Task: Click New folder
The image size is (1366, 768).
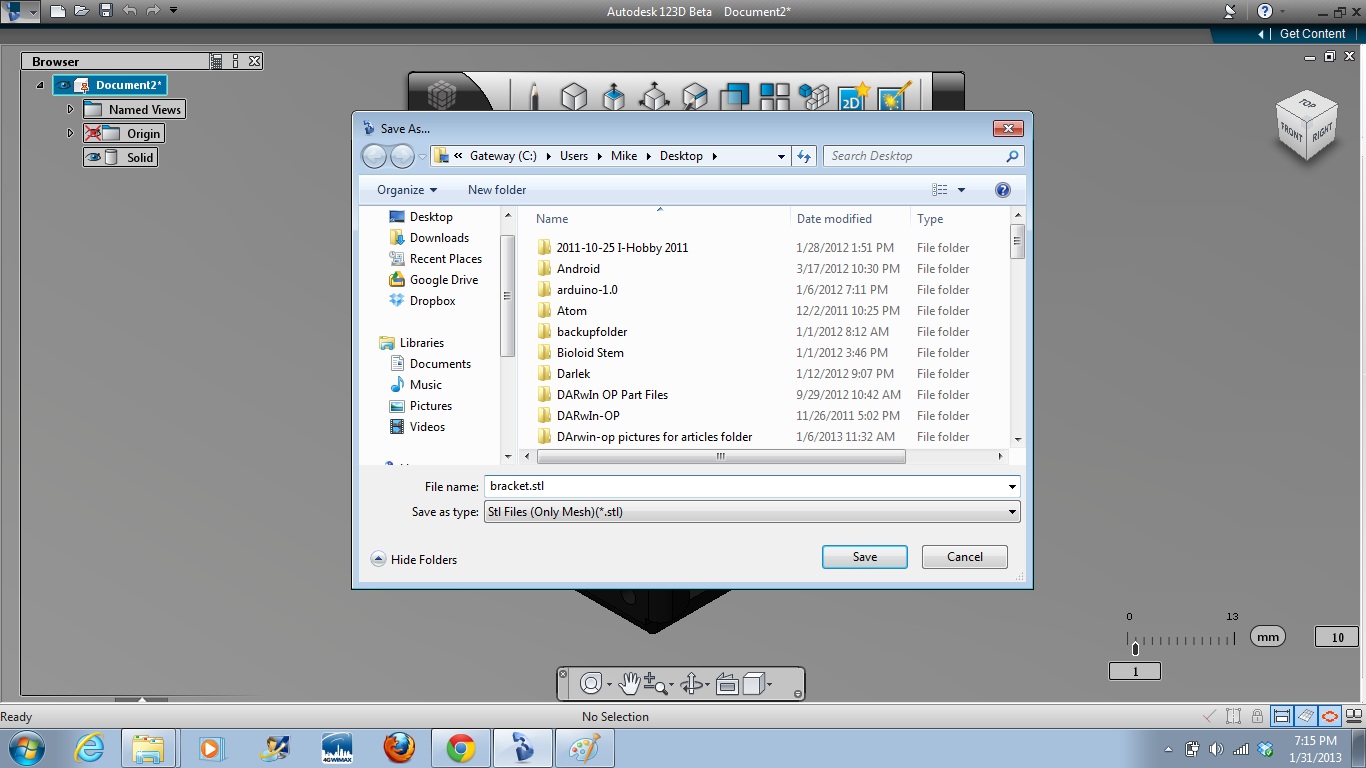Action: 497,190
